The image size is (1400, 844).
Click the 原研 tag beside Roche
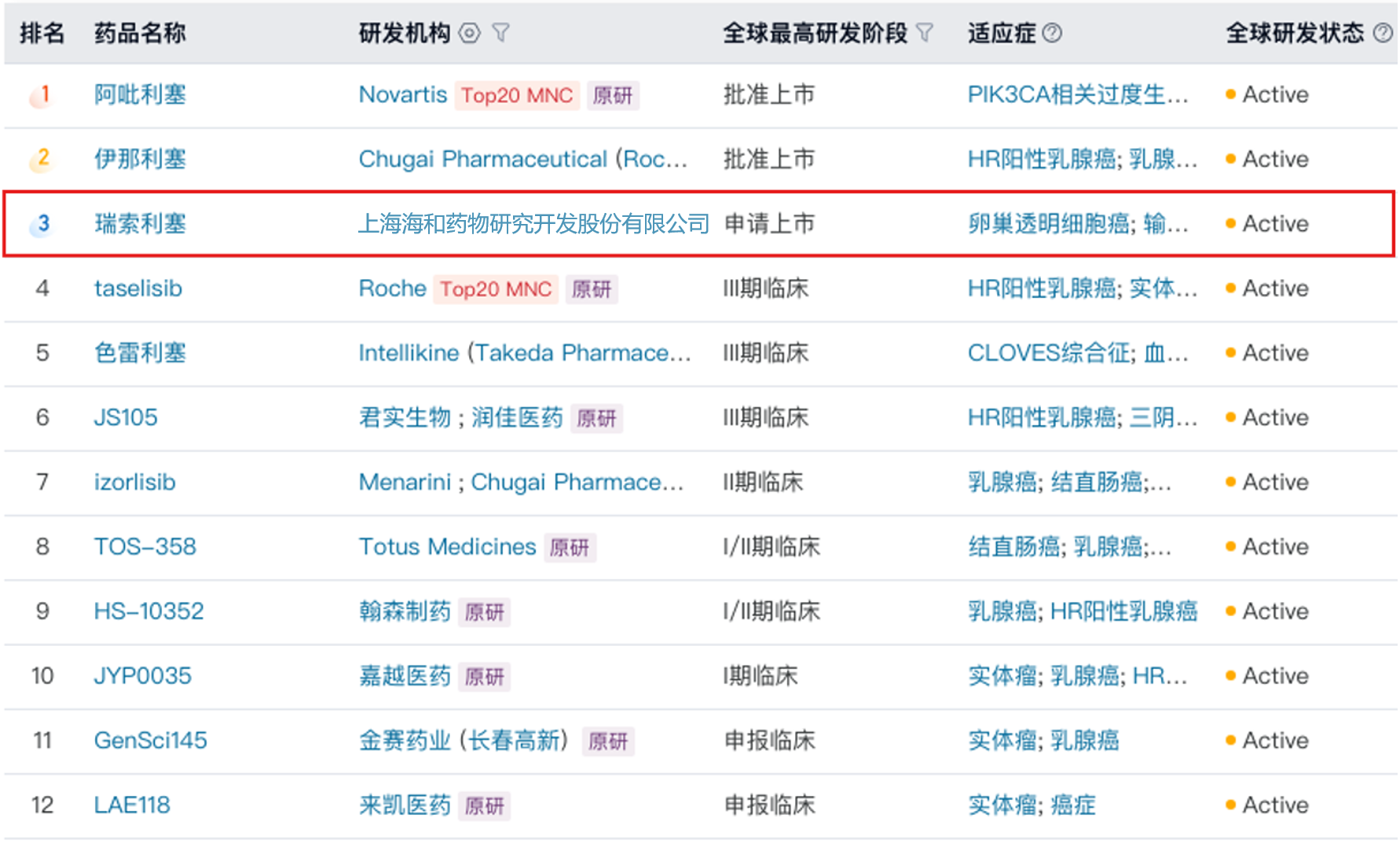[592, 290]
